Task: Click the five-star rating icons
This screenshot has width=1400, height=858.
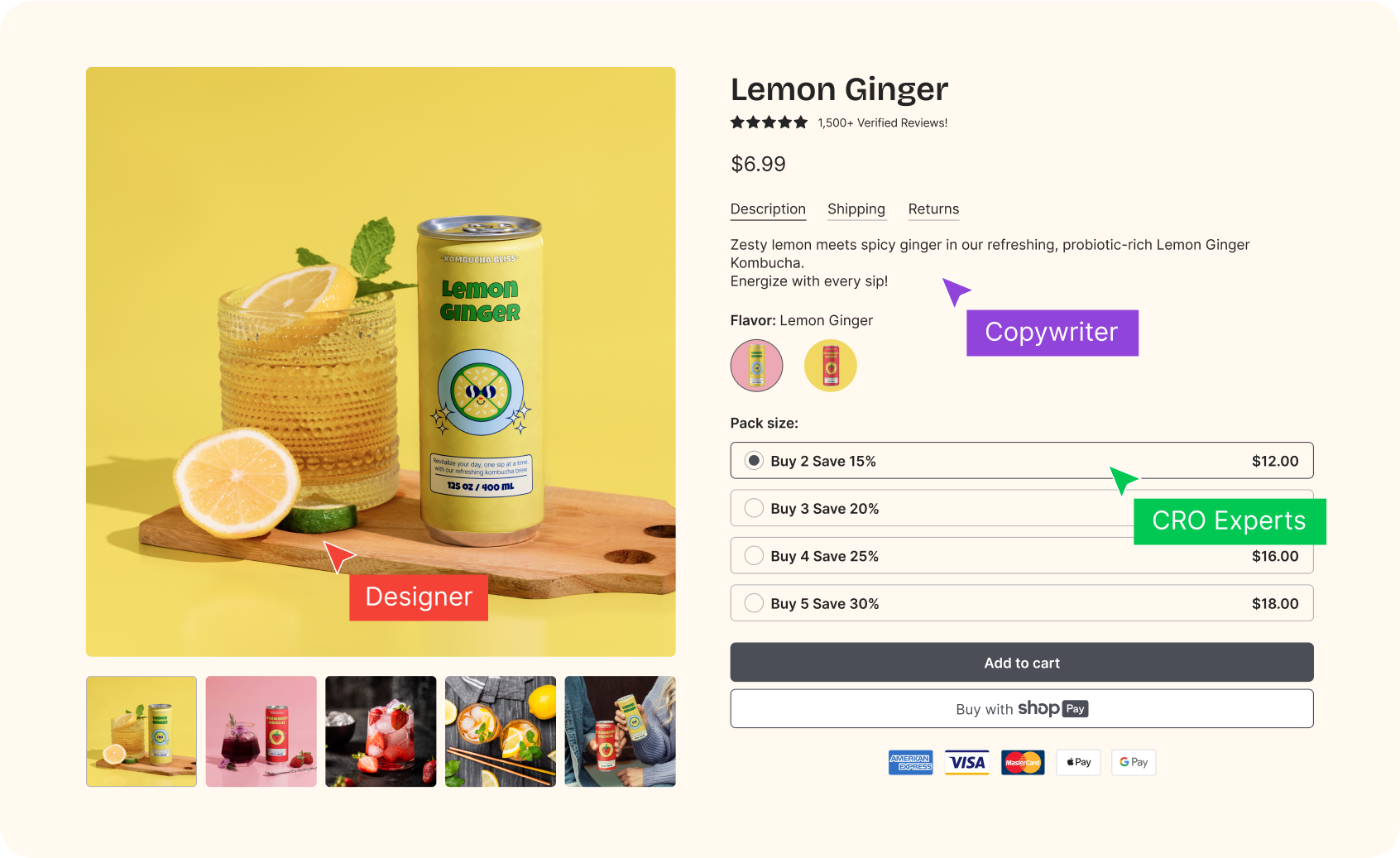Action: tap(769, 122)
